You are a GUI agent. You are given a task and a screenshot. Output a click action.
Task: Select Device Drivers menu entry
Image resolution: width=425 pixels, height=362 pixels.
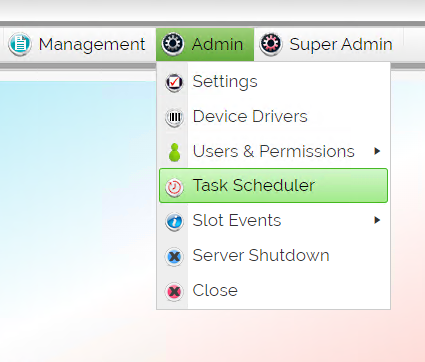coord(273,116)
